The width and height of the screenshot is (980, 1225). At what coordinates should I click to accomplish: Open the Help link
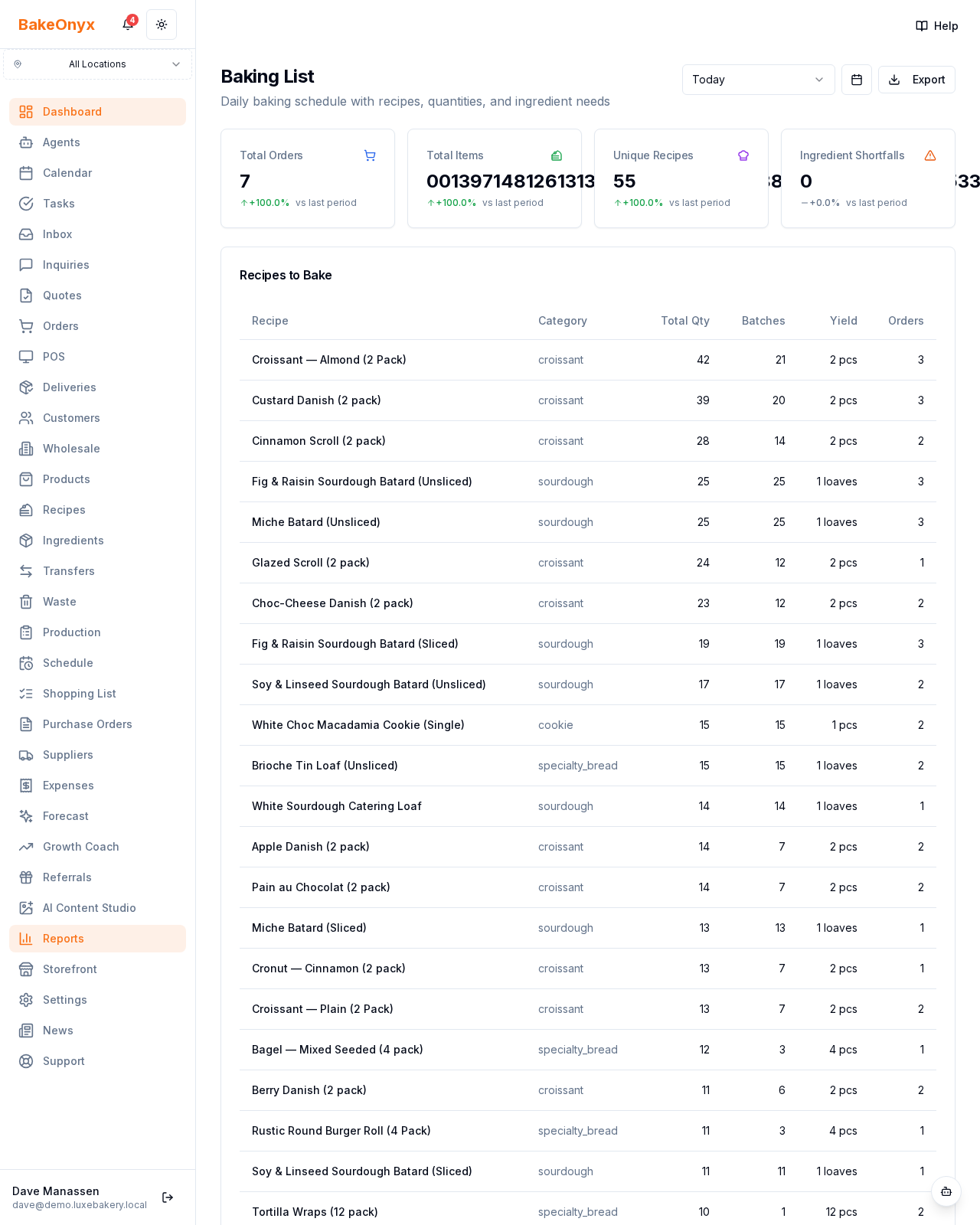tap(937, 26)
